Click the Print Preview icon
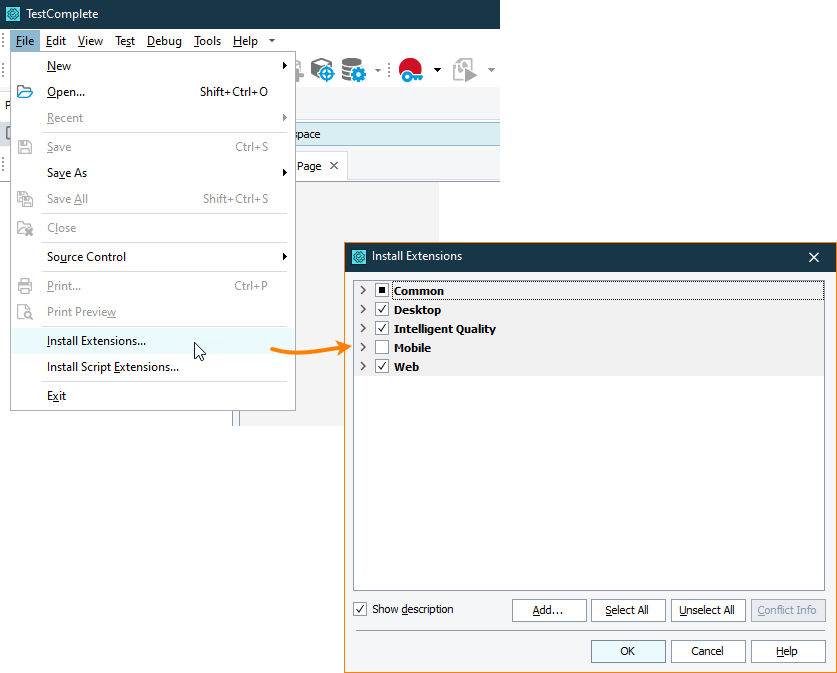837x673 pixels. pyautogui.click(x=25, y=311)
